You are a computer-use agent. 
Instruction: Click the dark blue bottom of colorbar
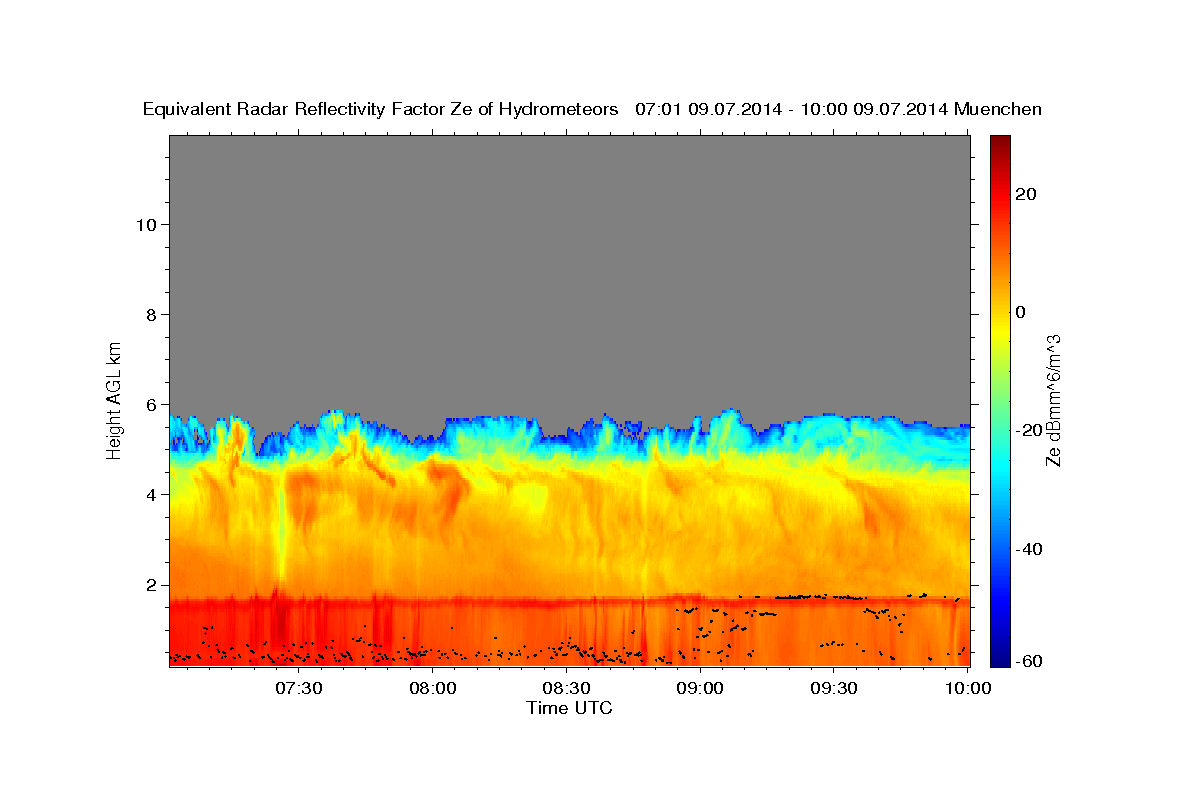pyautogui.click(x=1000, y=659)
